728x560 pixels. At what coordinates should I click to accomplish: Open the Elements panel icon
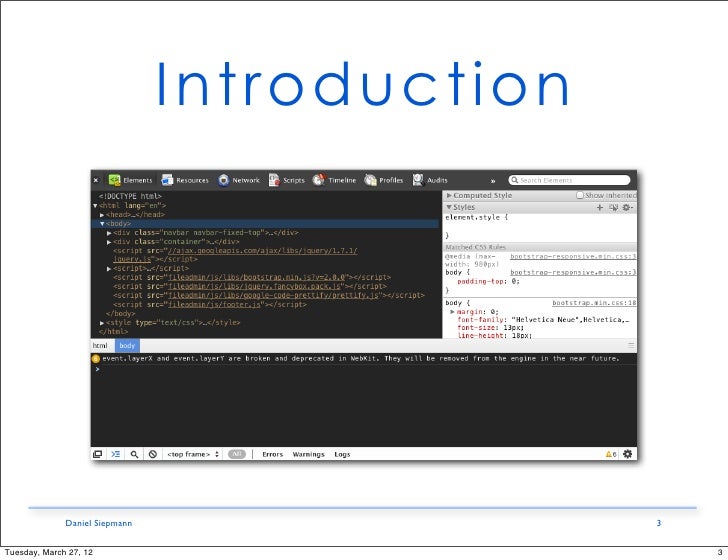[x=115, y=180]
